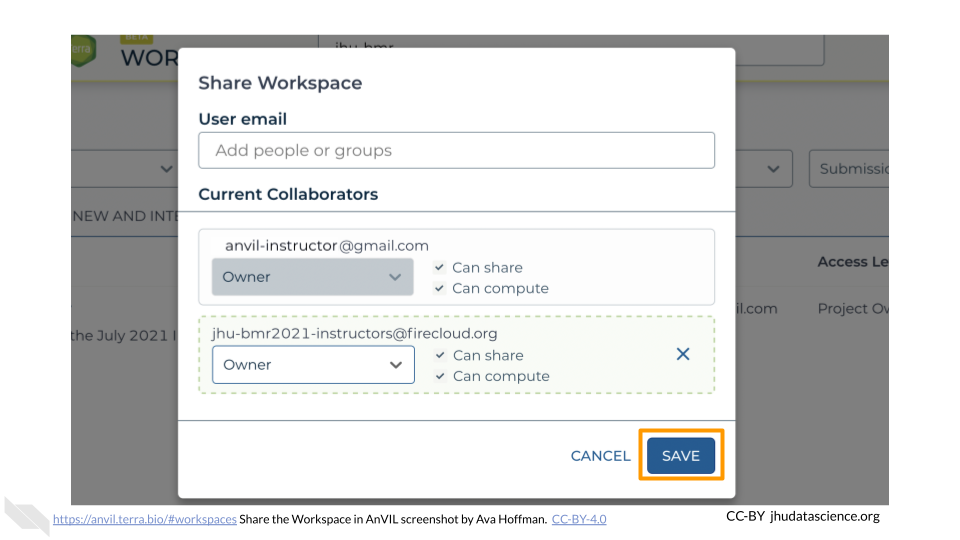Open the grayed Owner dropdown for anvil-instructor
Screen dimensions: 960x540
pos(312,277)
